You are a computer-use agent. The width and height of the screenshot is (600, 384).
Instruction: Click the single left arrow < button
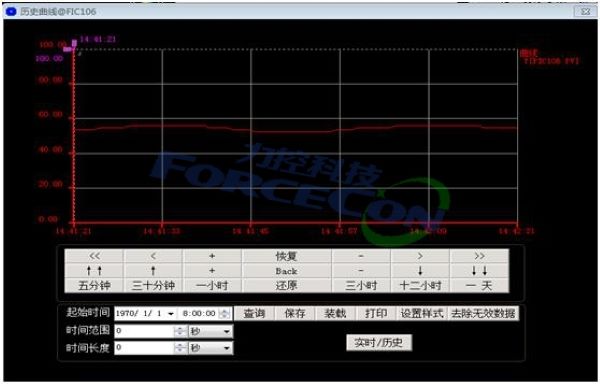tap(153, 256)
